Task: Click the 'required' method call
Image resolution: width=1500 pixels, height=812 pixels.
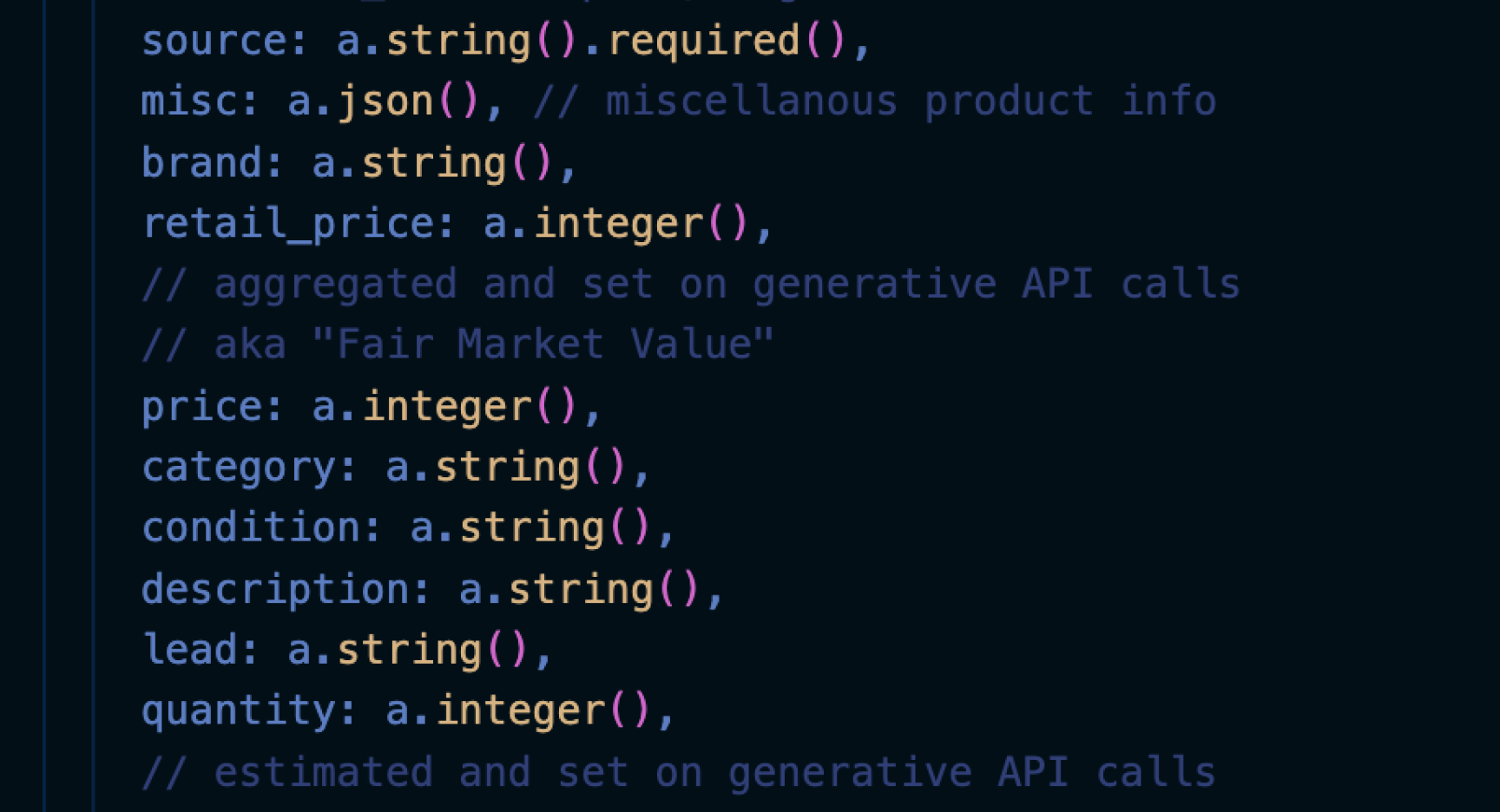Action: point(703,41)
